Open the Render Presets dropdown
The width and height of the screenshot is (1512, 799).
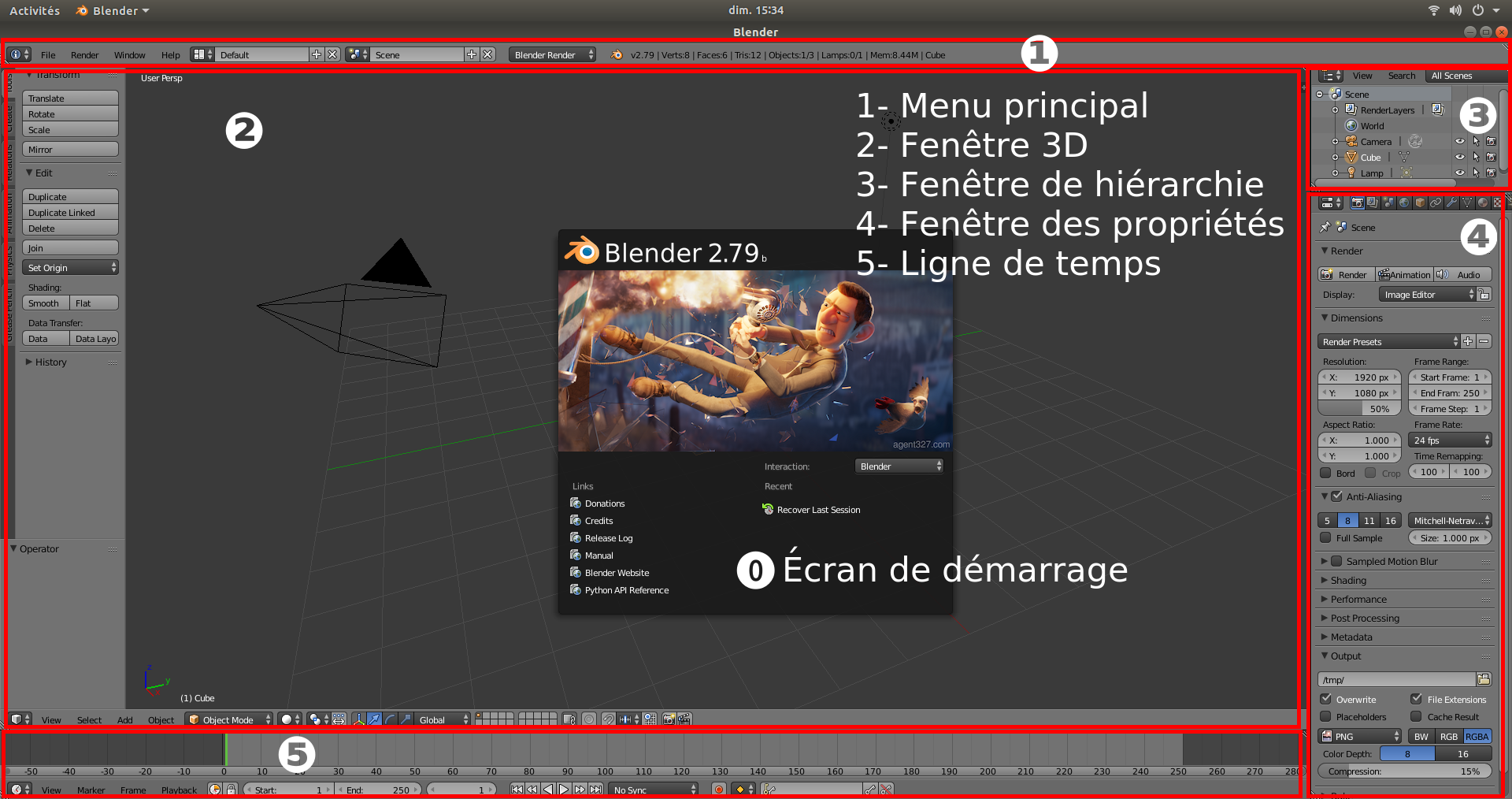tap(1389, 341)
